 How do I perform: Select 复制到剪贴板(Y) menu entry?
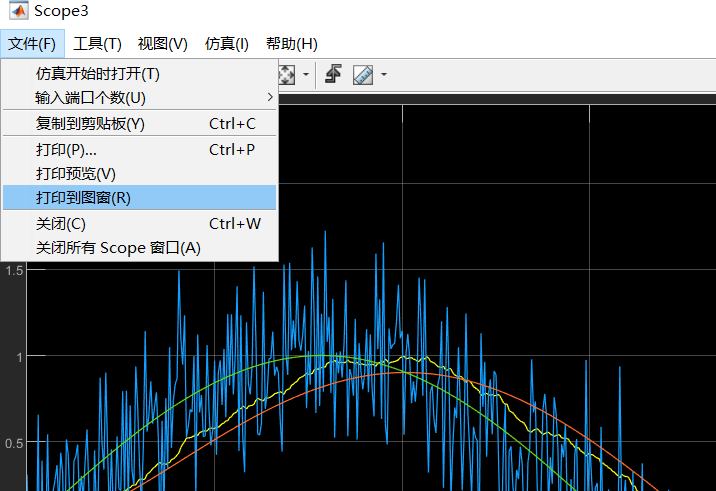[x=140, y=123]
